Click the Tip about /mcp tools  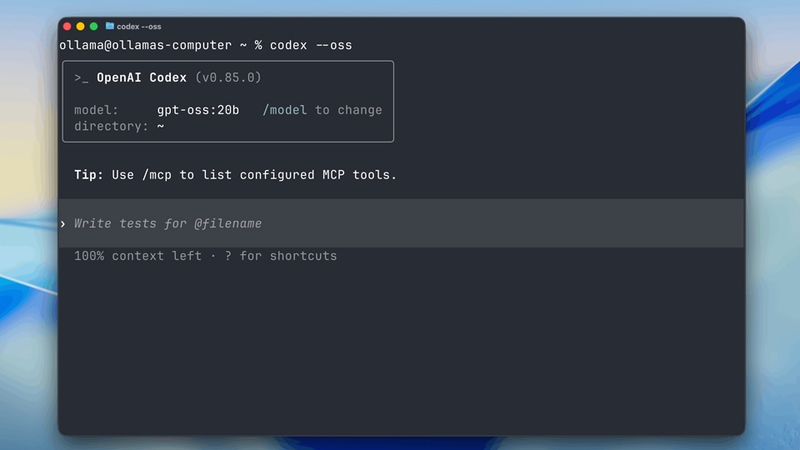coord(235,175)
